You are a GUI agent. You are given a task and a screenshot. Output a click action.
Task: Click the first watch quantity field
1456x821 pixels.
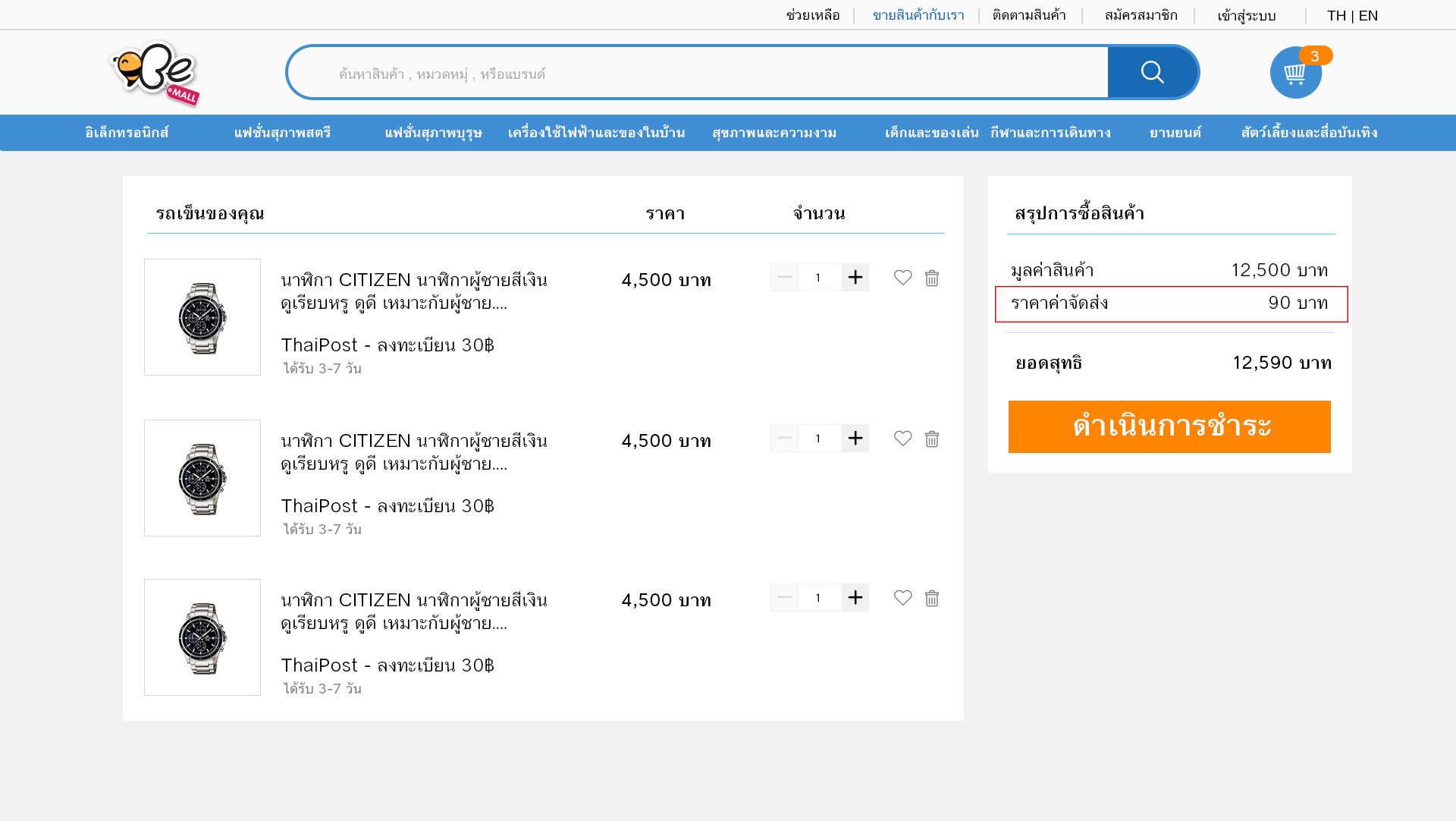[x=819, y=278]
